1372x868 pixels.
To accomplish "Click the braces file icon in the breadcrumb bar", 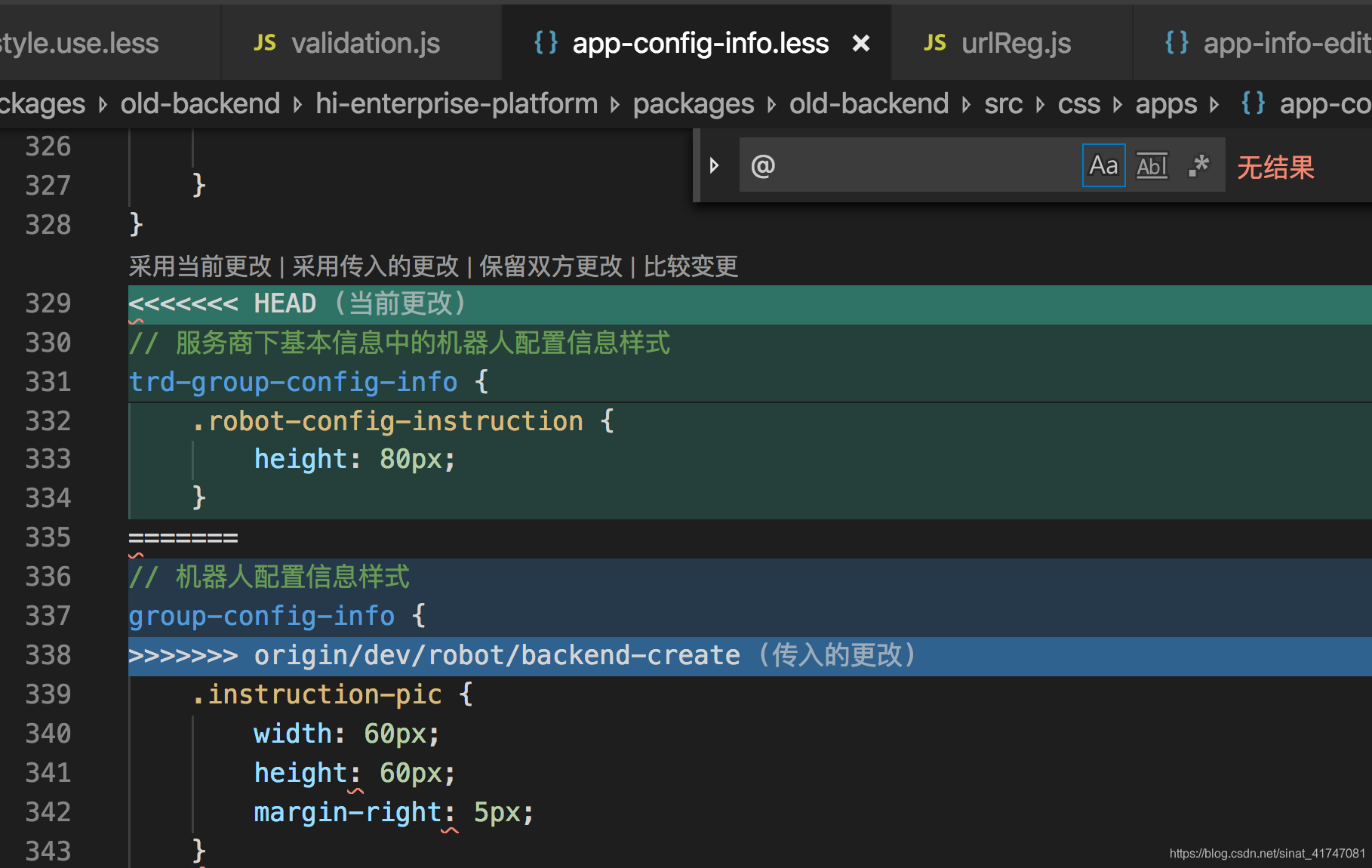I will (x=1252, y=103).
